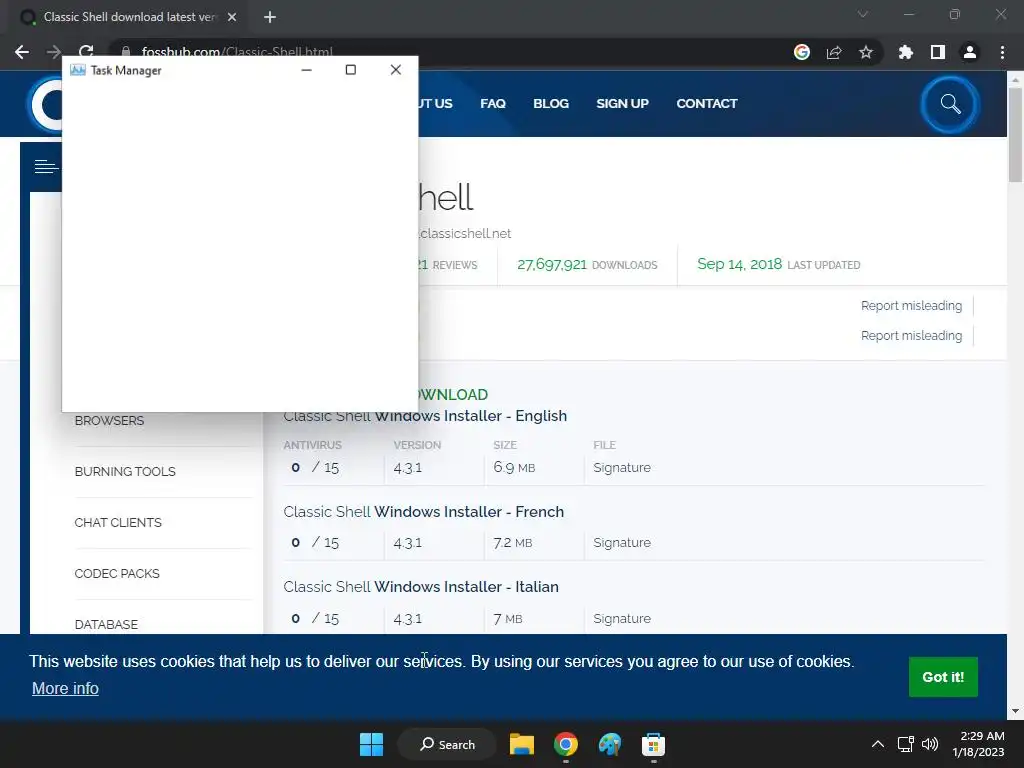Image resolution: width=1024 pixels, height=768 pixels.
Task: Open Signature link for French installer
Action: tap(622, 543)
